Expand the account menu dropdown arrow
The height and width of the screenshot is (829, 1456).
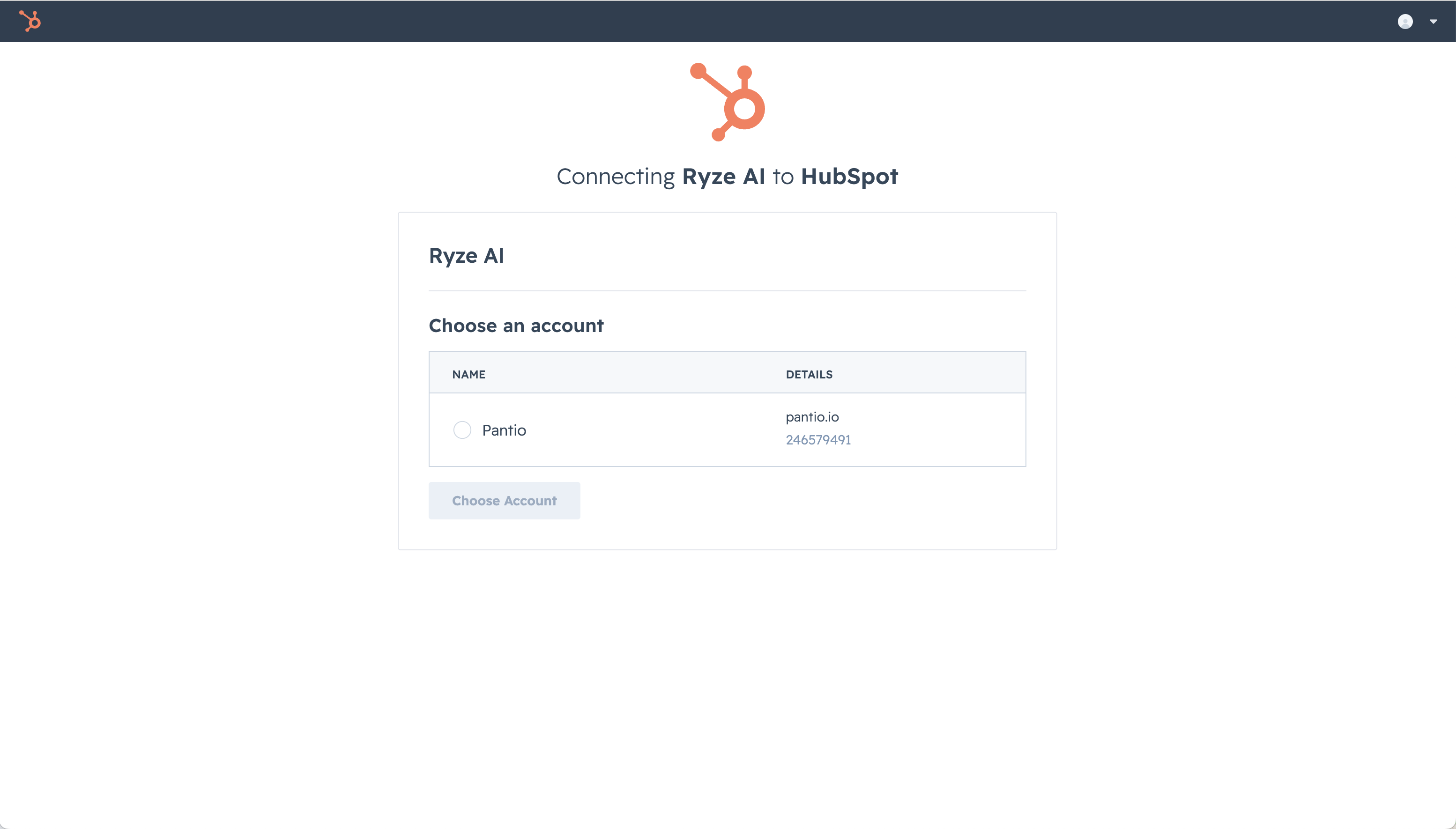[x=1433, y=22]
